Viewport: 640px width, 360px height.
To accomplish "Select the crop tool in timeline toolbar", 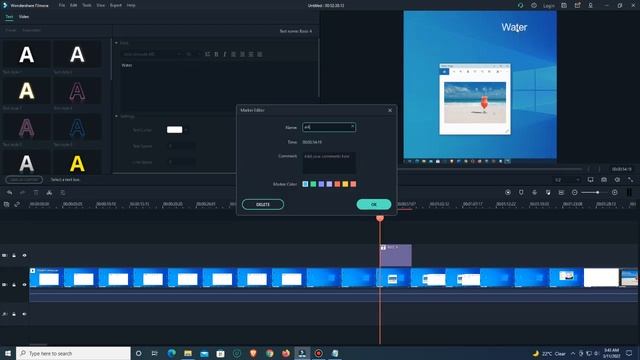I will click(63, 192).
